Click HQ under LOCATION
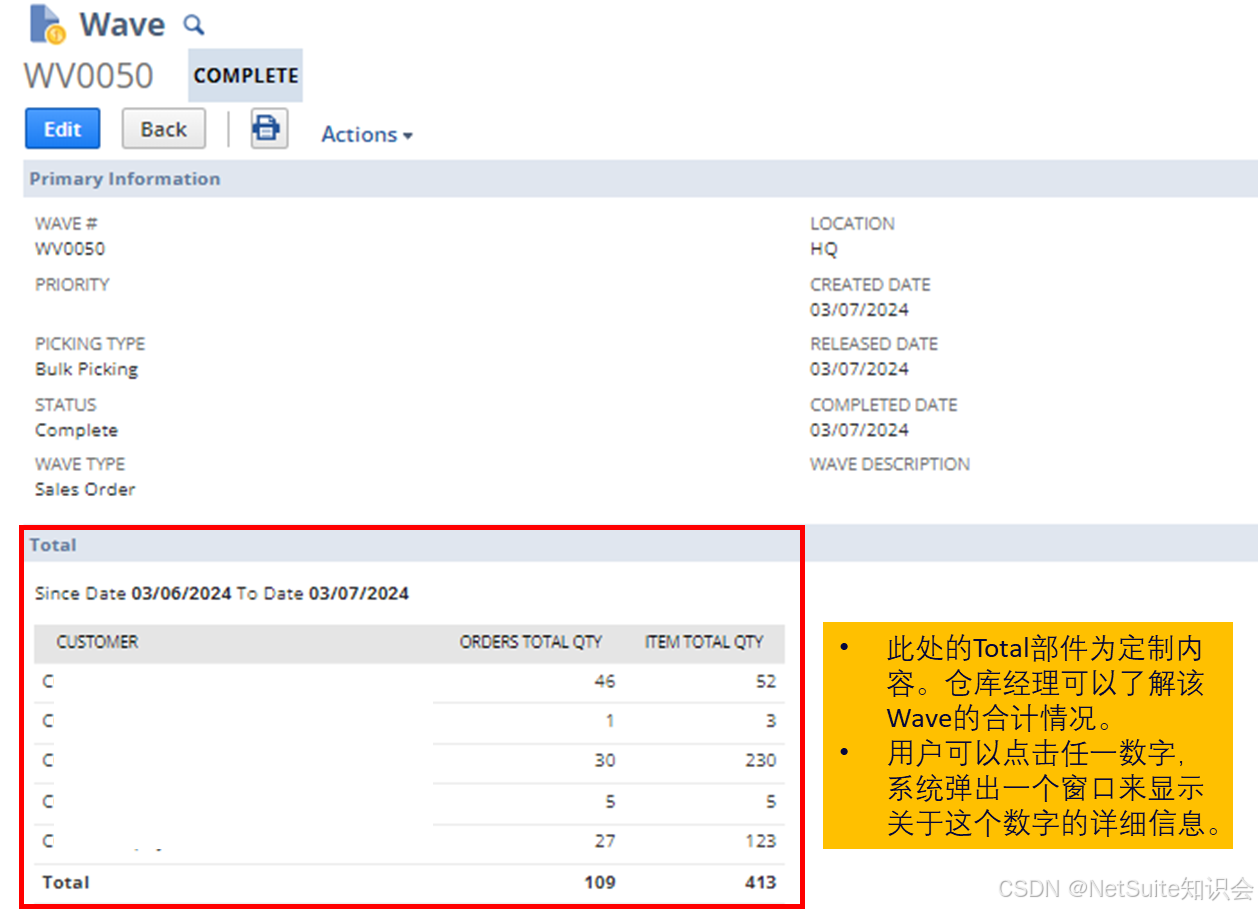1258x910 pixels. click(824, 249)
